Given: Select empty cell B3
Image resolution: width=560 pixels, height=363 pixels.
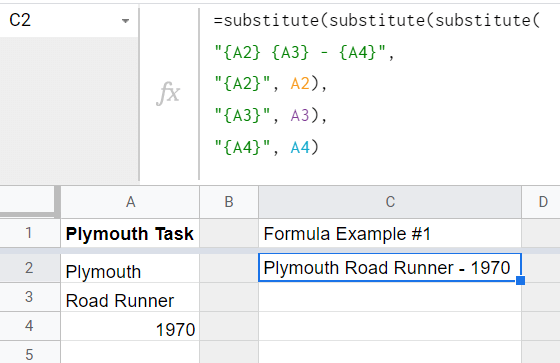Looking at the screenshot, I should click(229, 298).
